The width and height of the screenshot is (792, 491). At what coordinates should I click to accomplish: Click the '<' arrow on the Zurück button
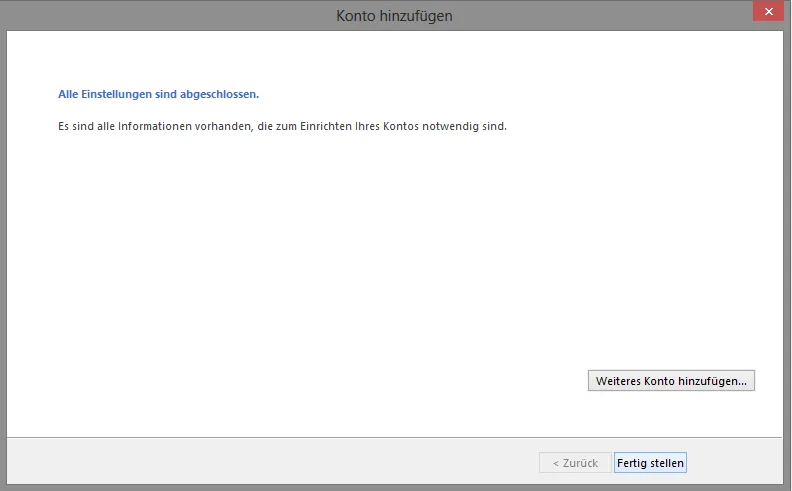556,463
